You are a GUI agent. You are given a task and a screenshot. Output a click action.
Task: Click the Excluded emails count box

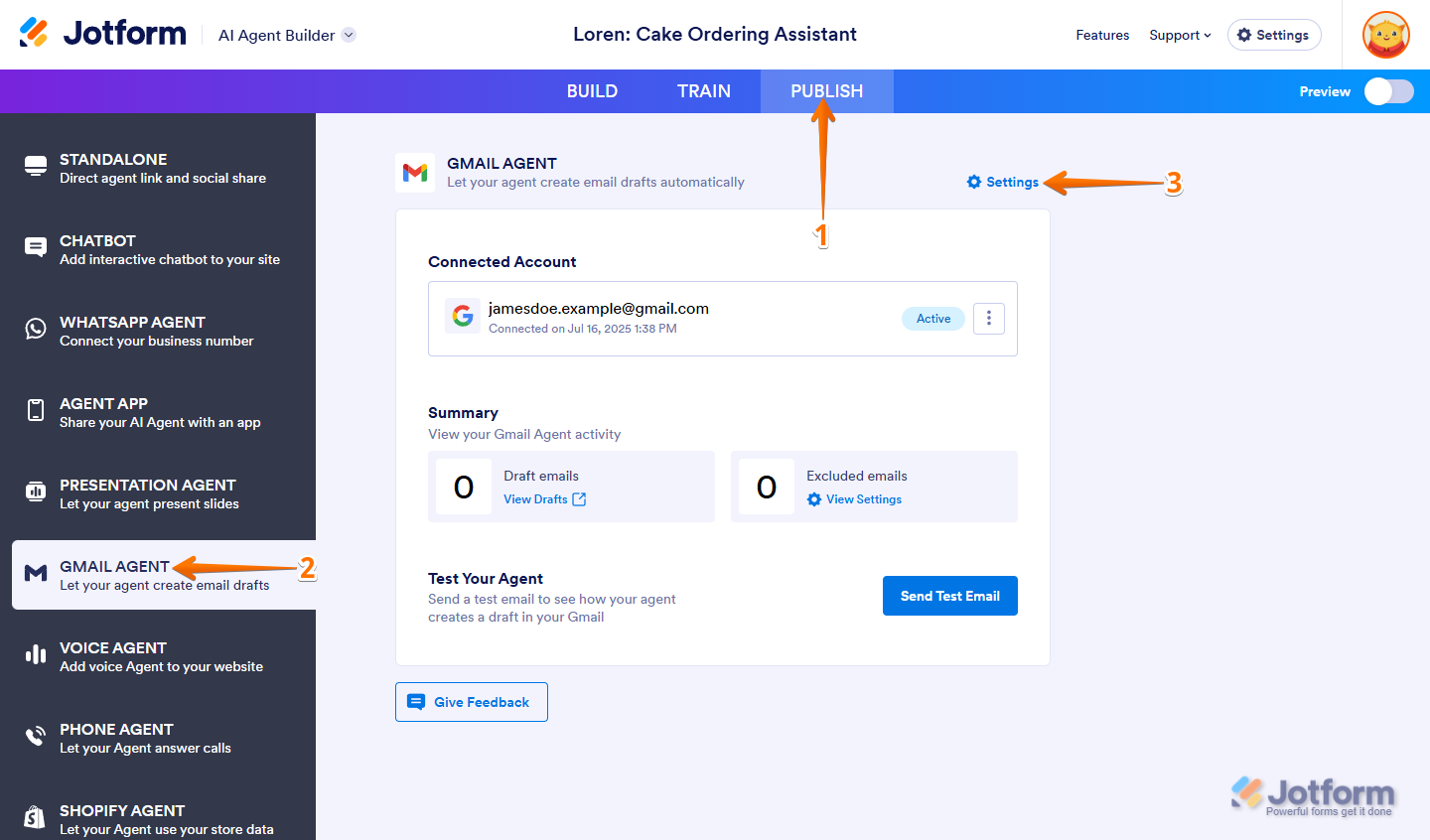point(767,487)
